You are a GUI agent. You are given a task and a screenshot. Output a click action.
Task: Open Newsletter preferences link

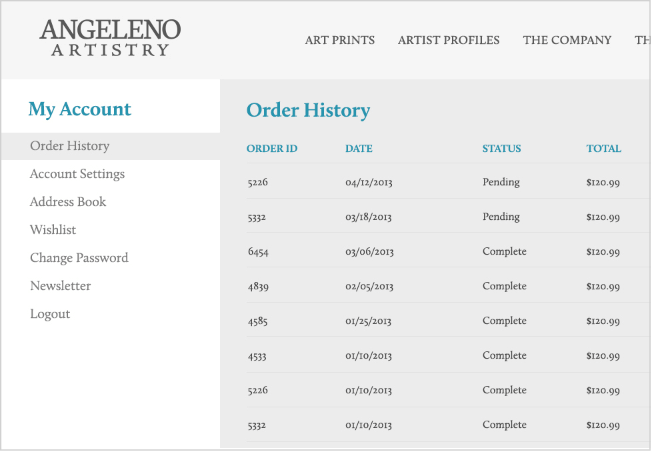tap(61, 286)
